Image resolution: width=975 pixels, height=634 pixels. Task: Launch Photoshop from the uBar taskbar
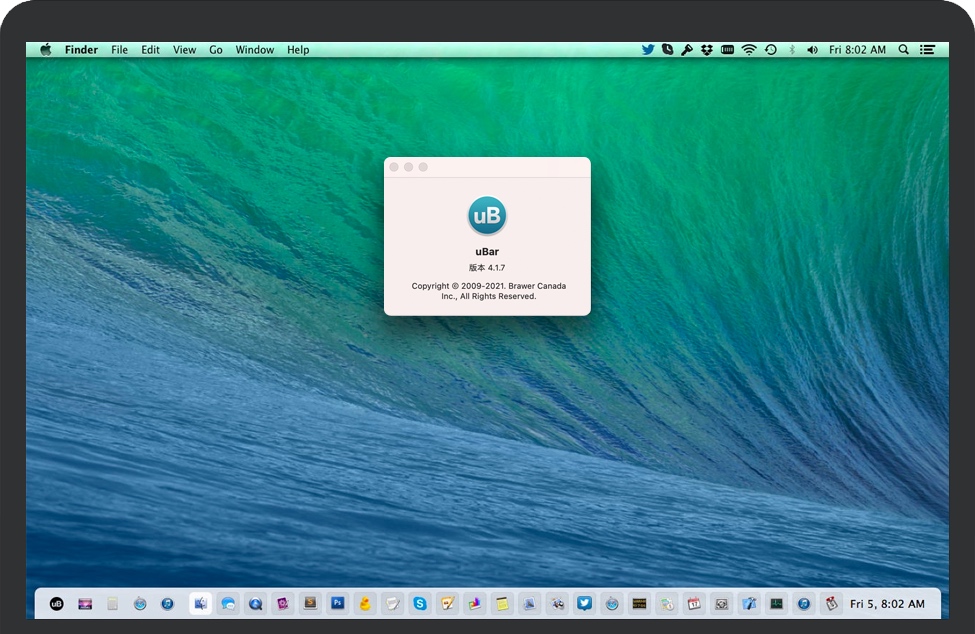click(338, 604)
